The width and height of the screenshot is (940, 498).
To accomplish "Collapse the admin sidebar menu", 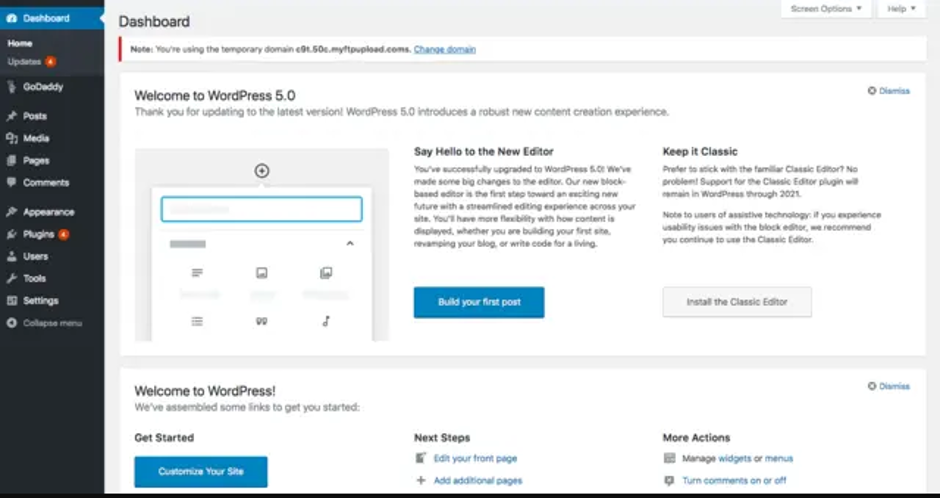I will point(44,323).
